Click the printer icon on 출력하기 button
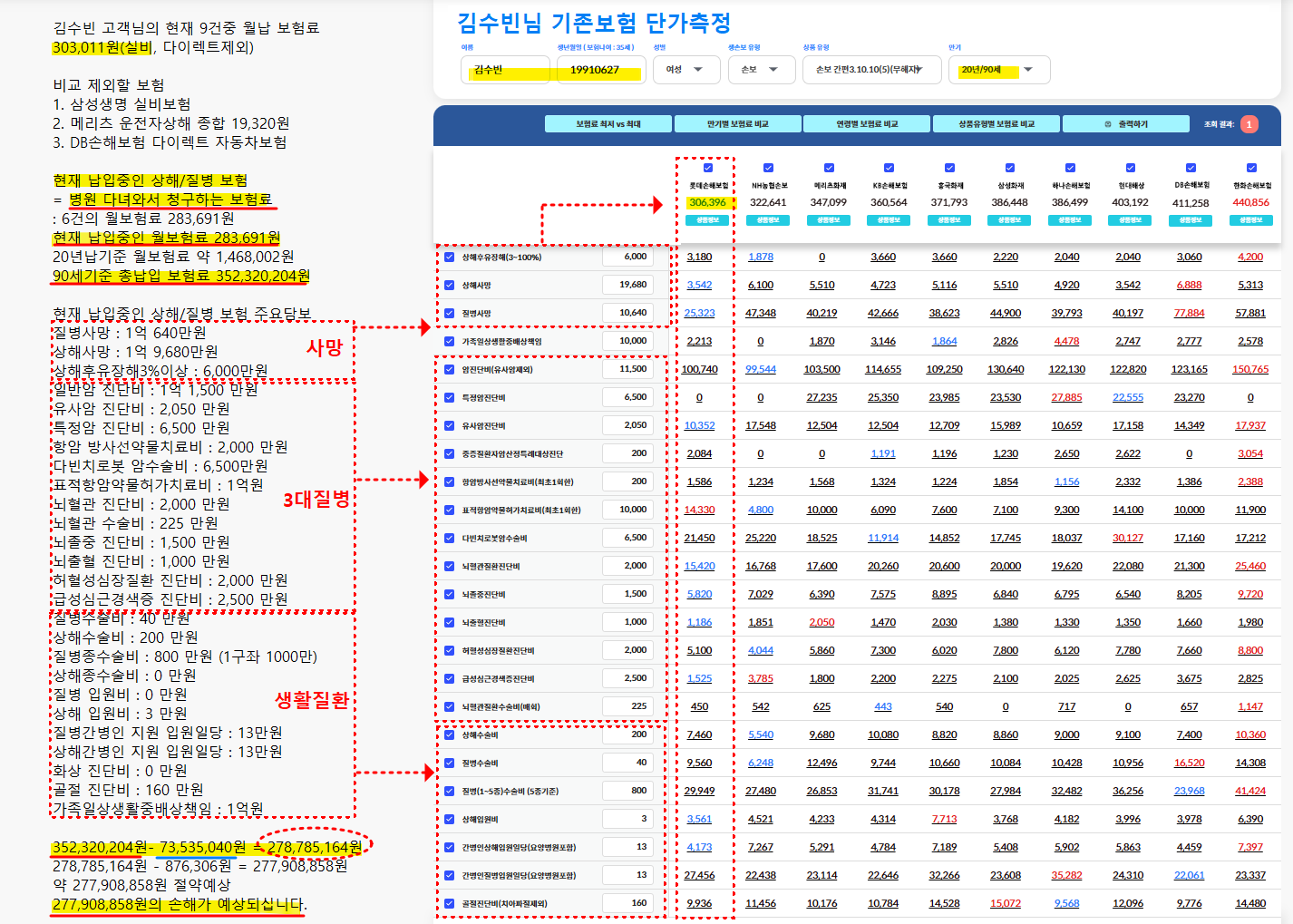1293x924 pixels. (x=1108, y=123)
